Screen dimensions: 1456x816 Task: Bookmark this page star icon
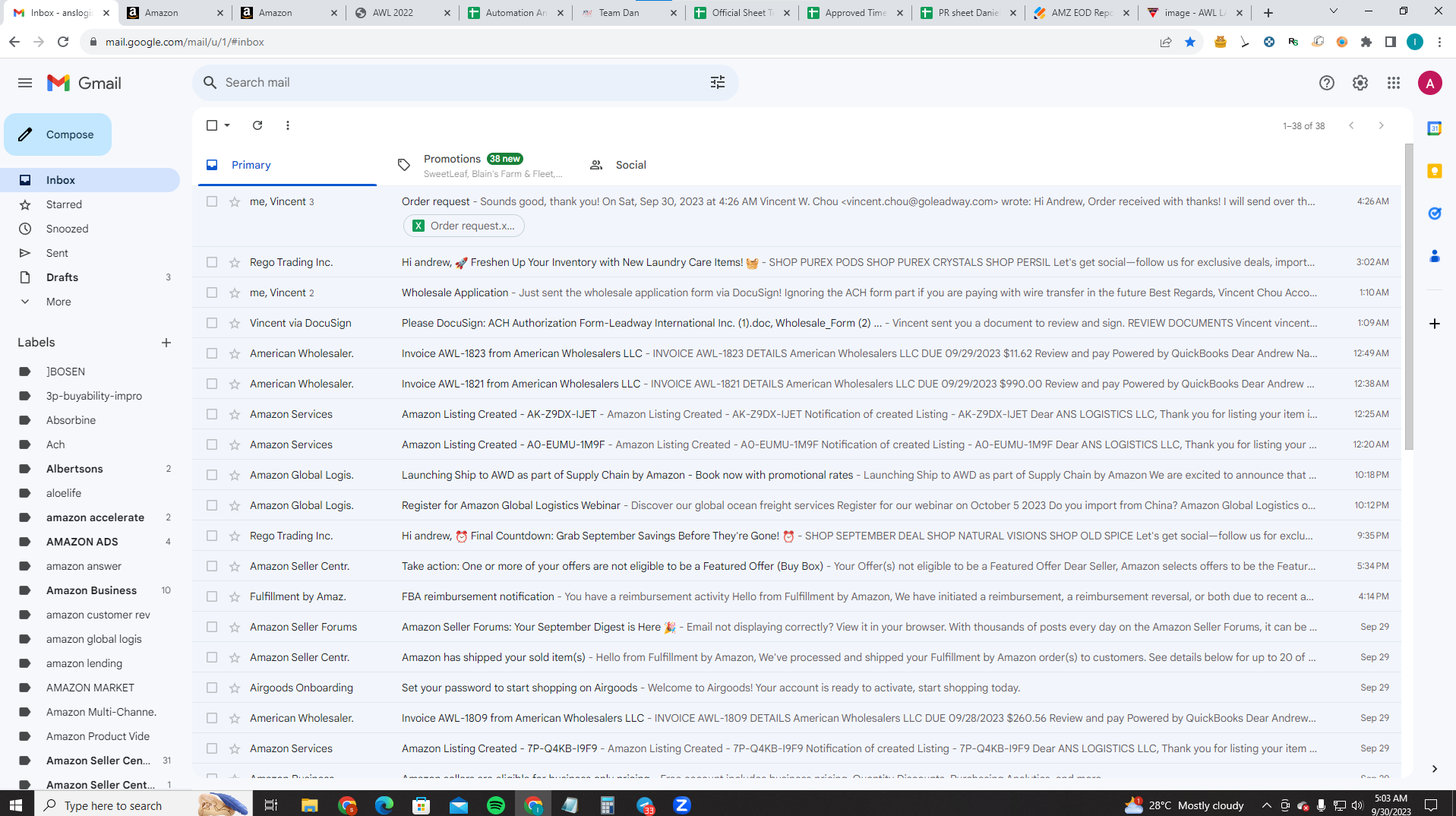tap(1190, 42)
